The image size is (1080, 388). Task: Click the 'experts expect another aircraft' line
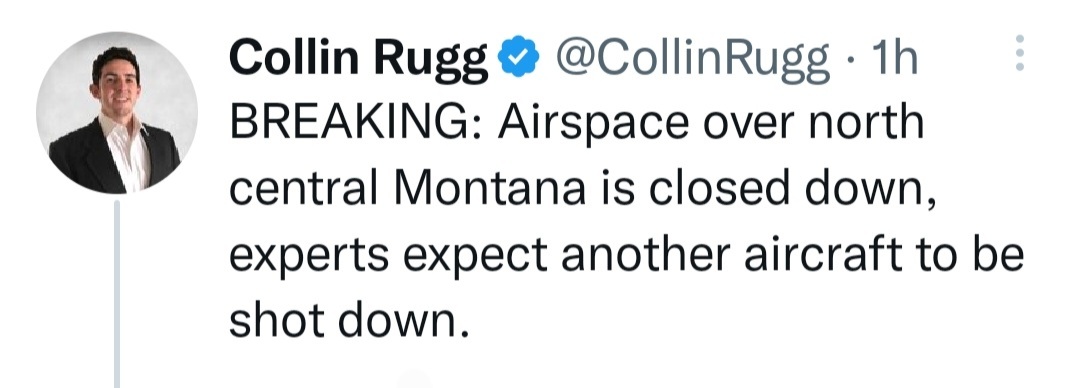coord(564,256)
